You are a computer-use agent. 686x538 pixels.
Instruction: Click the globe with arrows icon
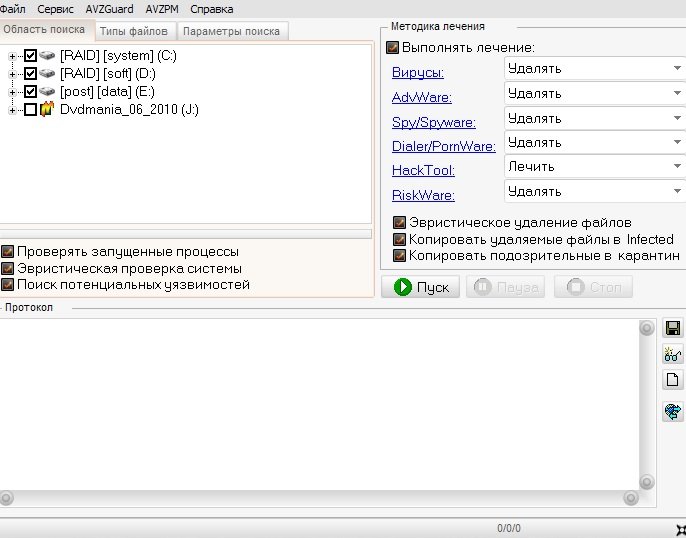(x=672, y=412)
